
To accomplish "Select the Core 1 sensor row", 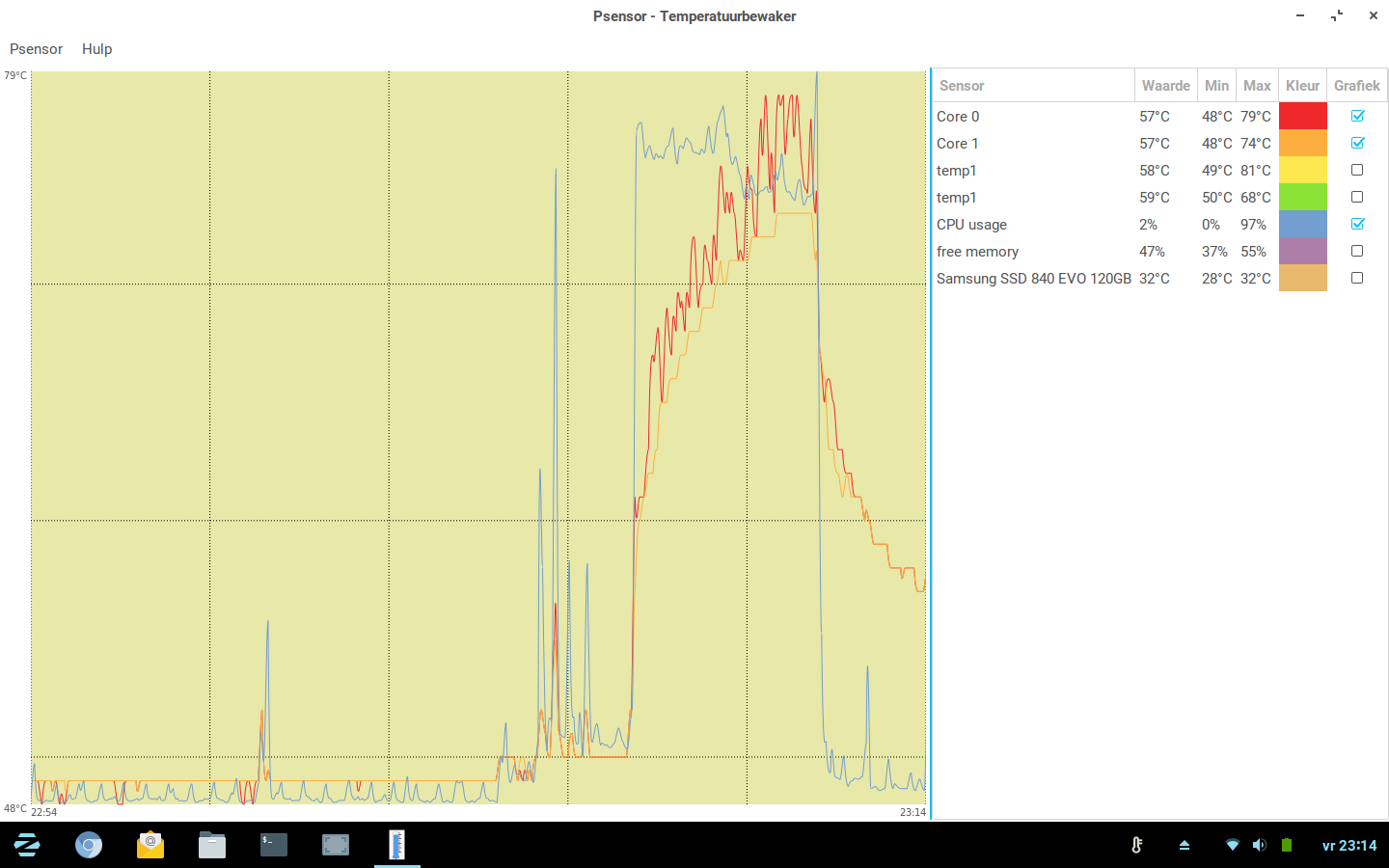I will tap(1159, 143).
